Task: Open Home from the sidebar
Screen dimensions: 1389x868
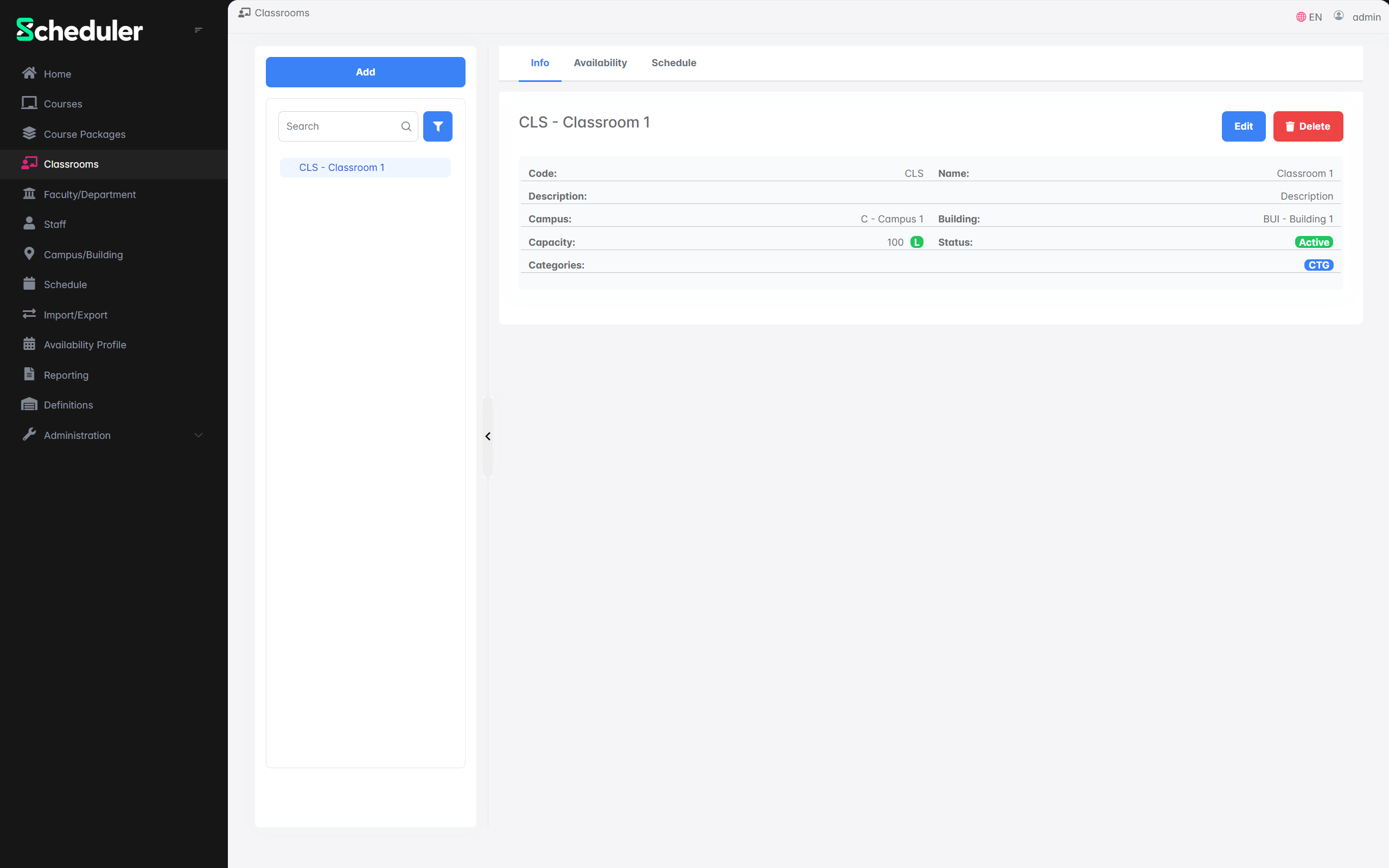Action: (58, 74)
